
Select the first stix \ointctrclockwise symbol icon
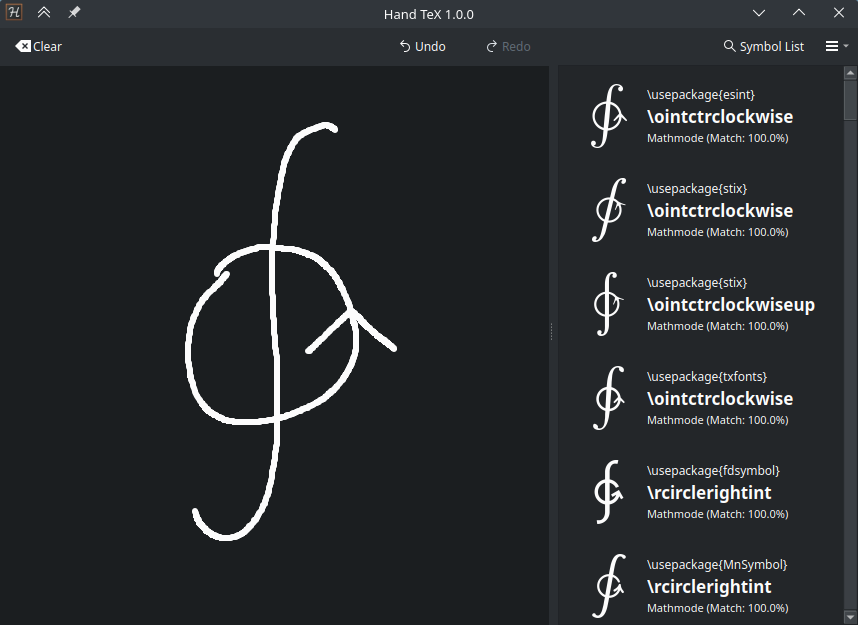[608, 210]
